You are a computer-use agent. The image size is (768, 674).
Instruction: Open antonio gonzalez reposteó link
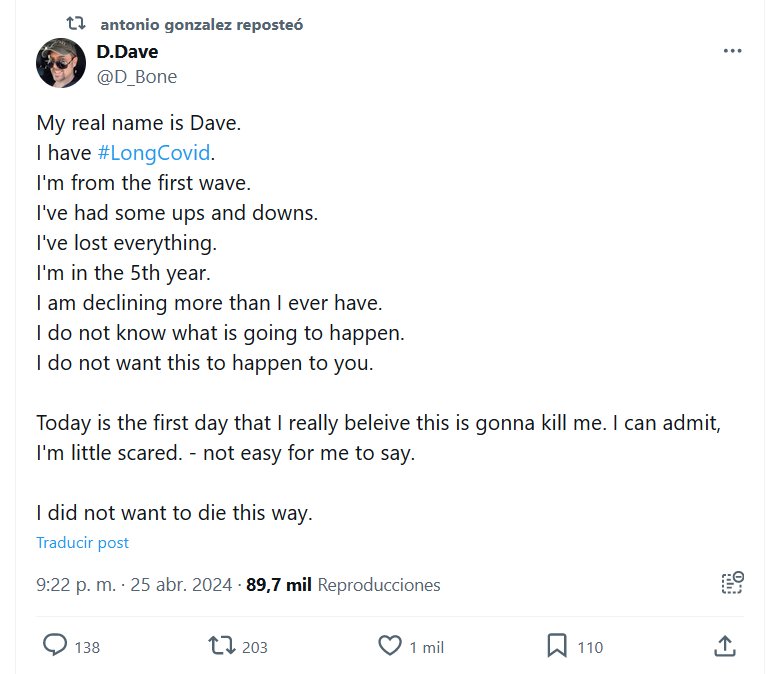click(x=201, y=24)
